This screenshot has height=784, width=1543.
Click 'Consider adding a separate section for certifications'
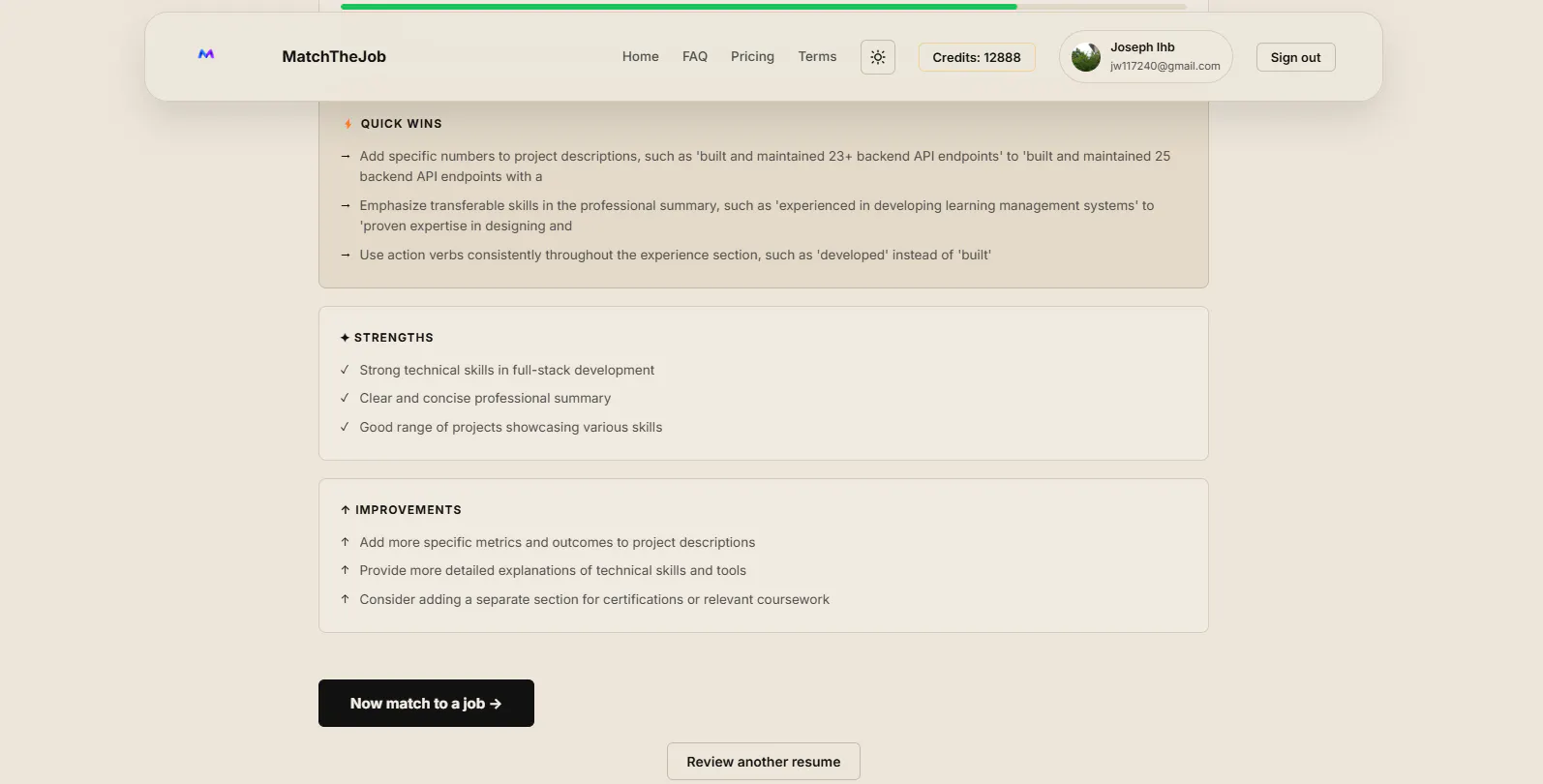click(x=594, y=599)
